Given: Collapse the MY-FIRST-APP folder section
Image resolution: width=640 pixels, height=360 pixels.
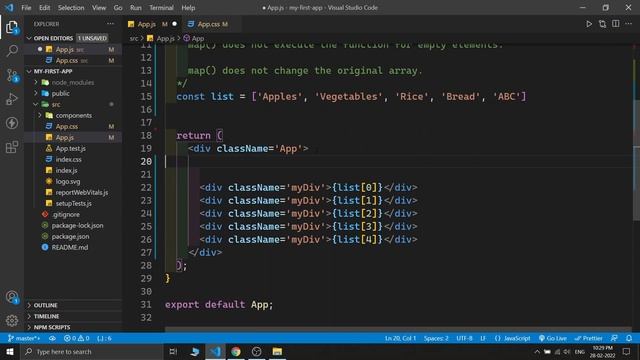Looking at the screenshot, I should (73, 71).
